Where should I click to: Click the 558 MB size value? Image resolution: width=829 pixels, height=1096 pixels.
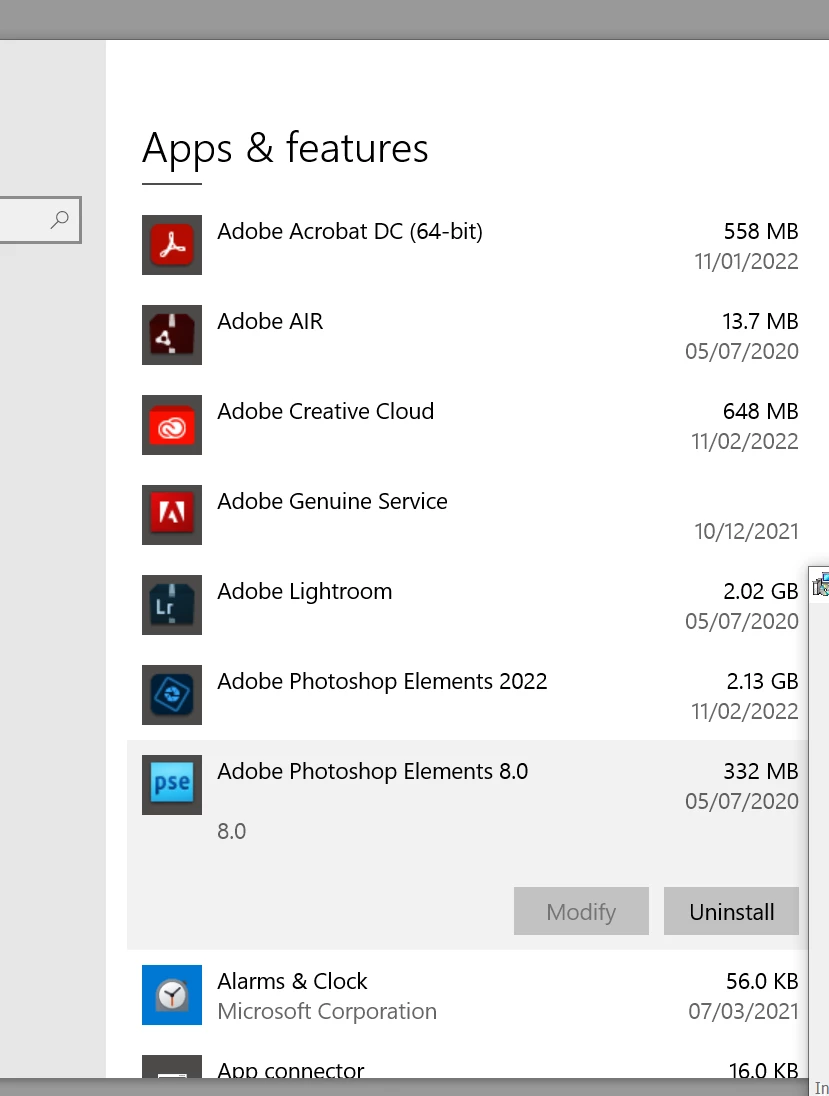(x=760, y=231)
